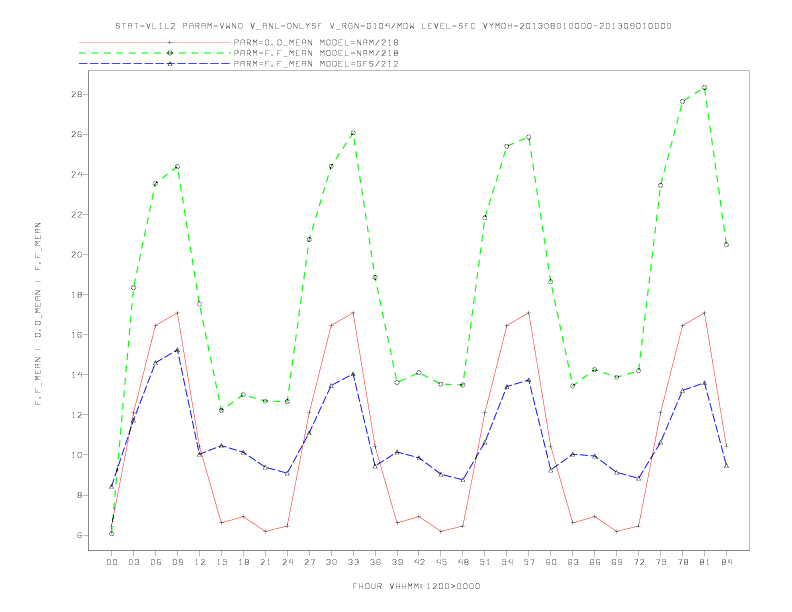Click the x-axis title FHOUR VHHMM
Viewport: 792px width, 612px height.
[416, 586]
